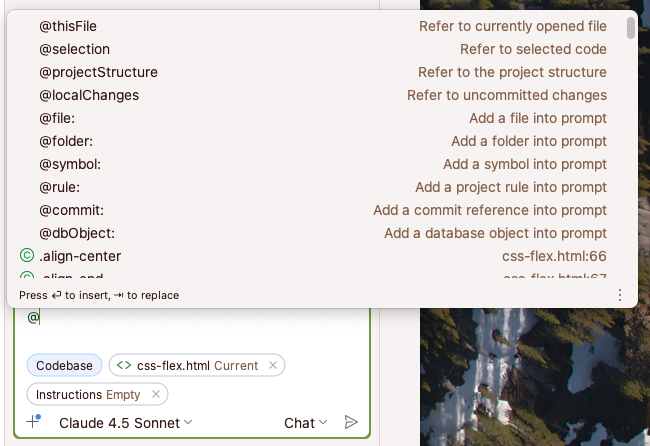Pick the @projectStructure completion item
Screen dimensions: 650x446
(98, 72)
